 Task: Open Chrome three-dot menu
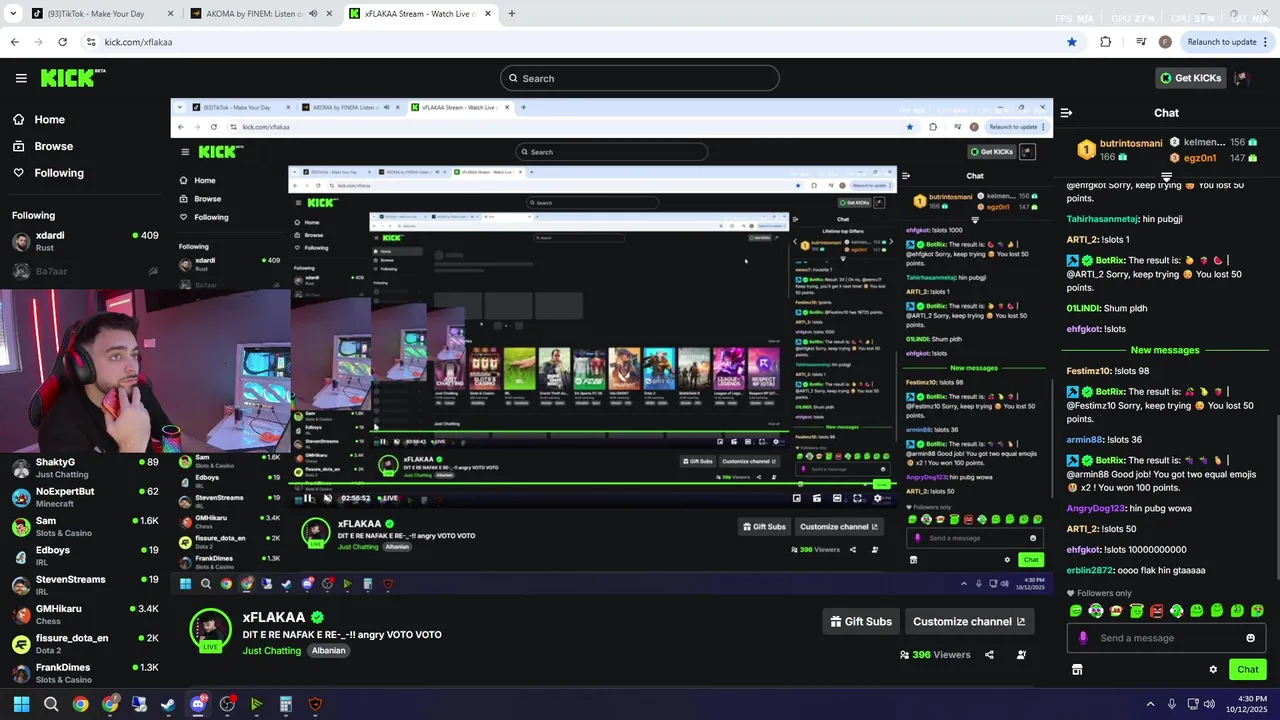(x=1267, y=42)
